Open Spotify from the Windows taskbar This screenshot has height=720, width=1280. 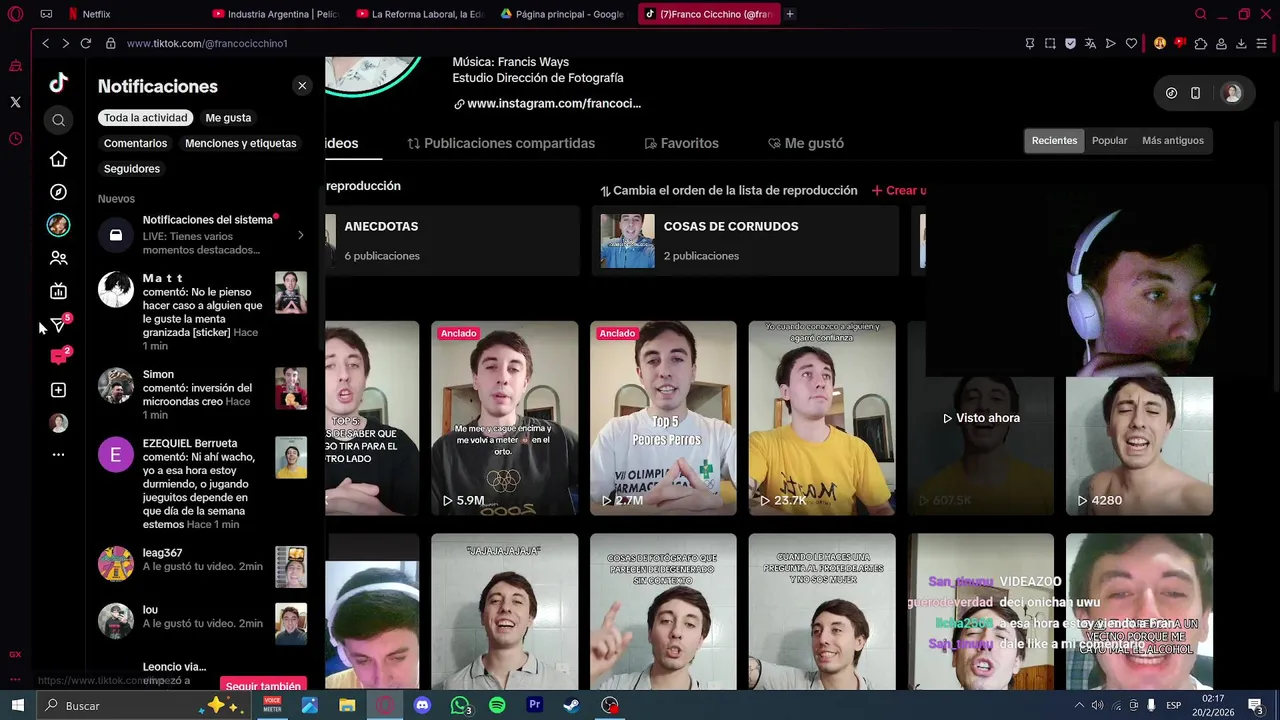(497, 705)
